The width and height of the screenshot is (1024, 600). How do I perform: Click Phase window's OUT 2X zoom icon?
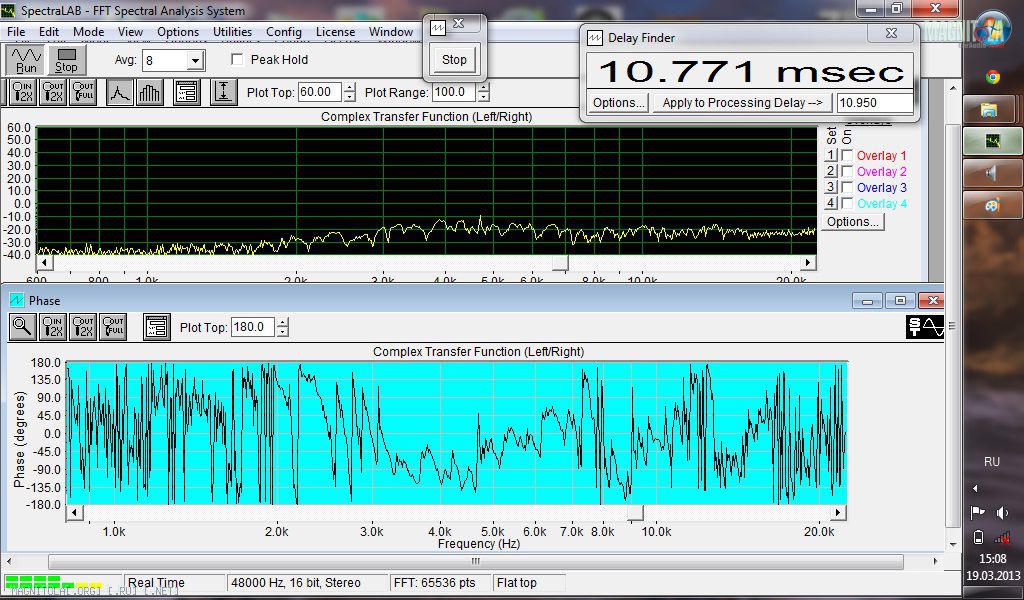click(83, 326)
